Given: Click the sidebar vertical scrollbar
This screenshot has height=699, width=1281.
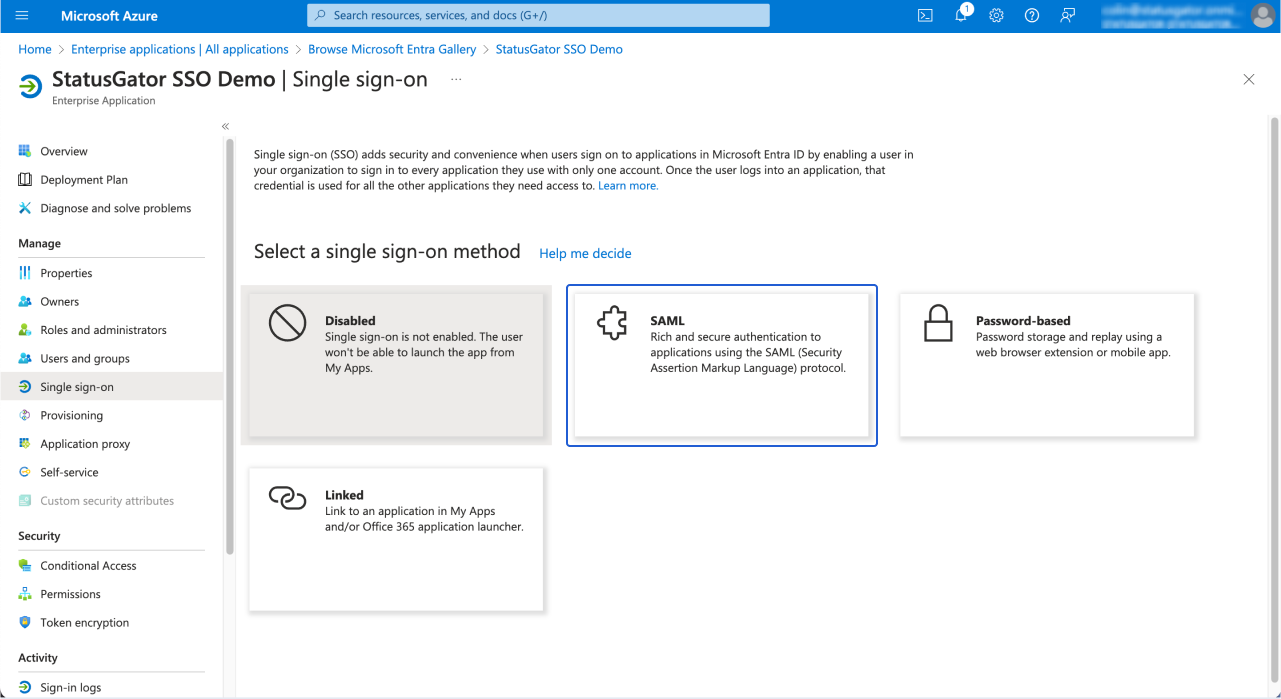Looking at the screenshot, I should pyautogui.click(x=230, y=345).
